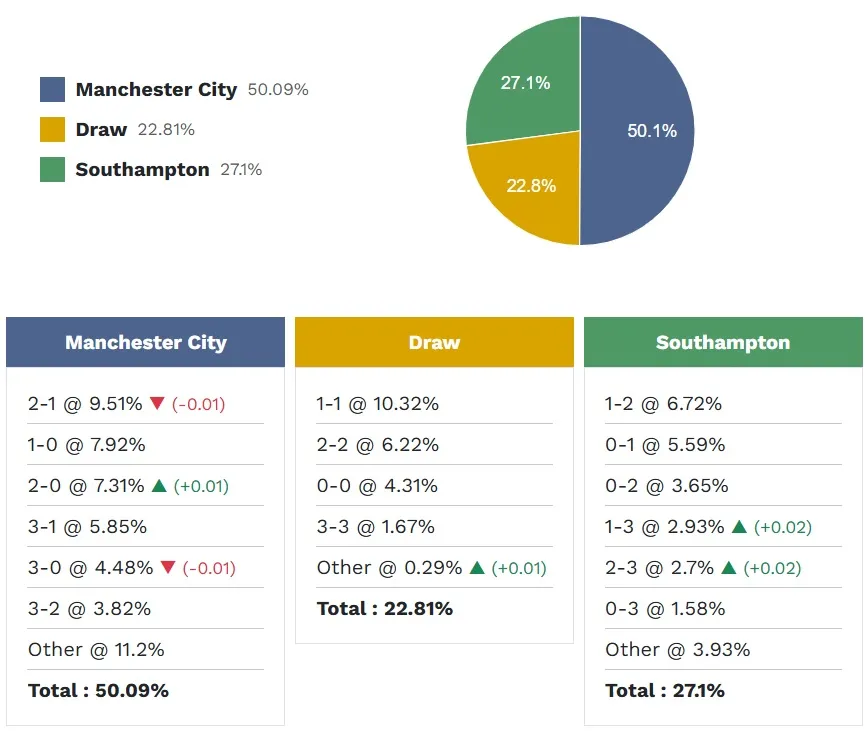Screen dimensions: 868x731
Task: Click the green up arrow beside 1-3
Action: (739, 527)
